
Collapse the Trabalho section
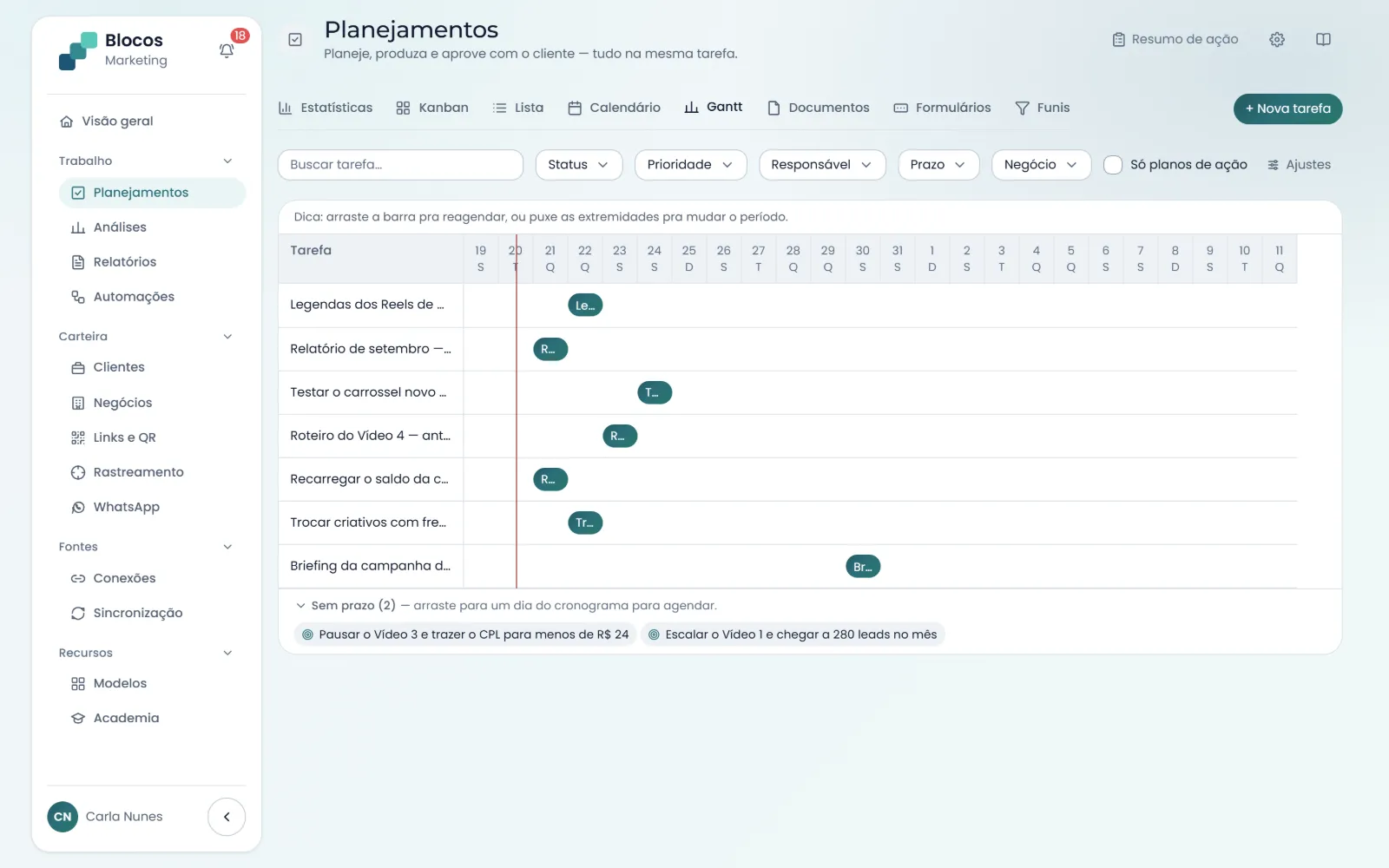[x=227, y=161]
